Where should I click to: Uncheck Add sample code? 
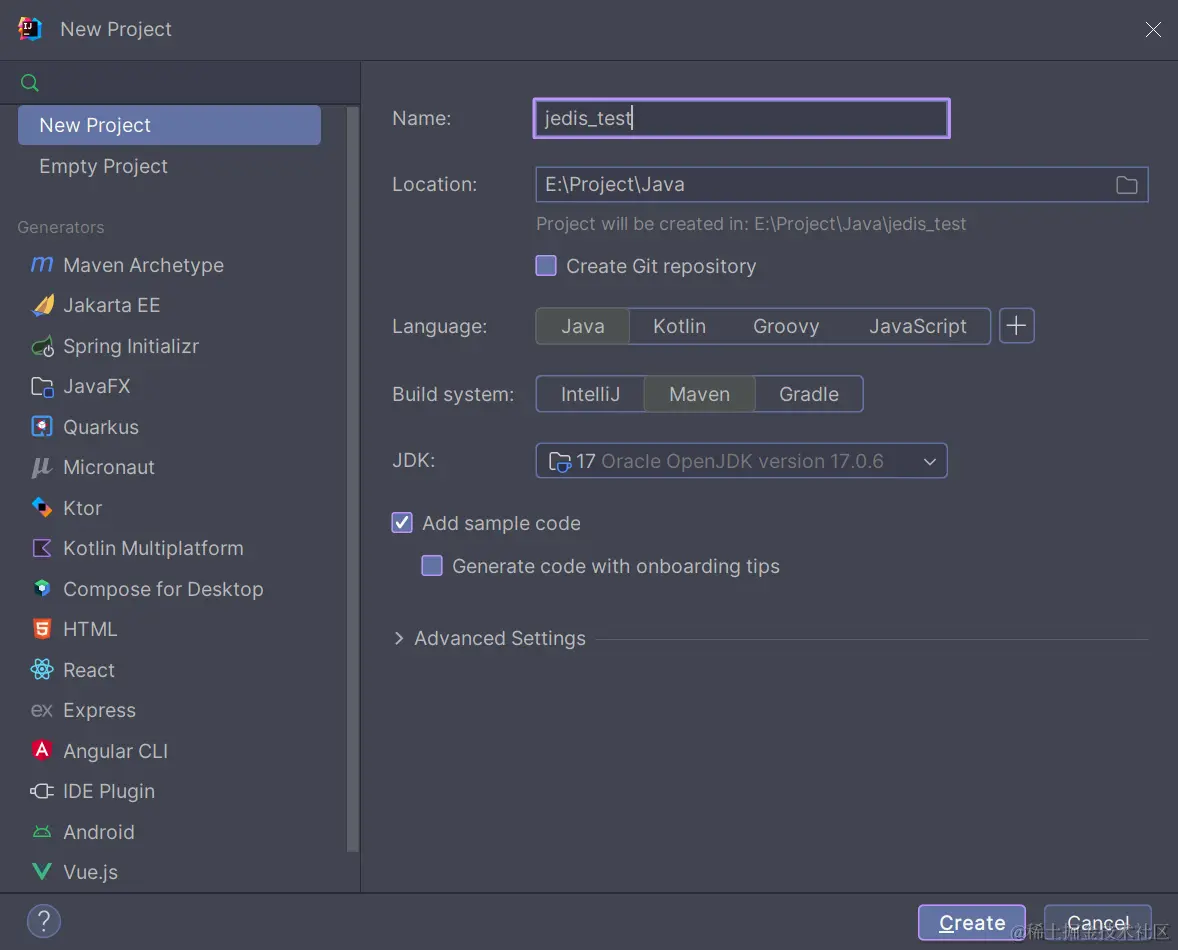402,523
